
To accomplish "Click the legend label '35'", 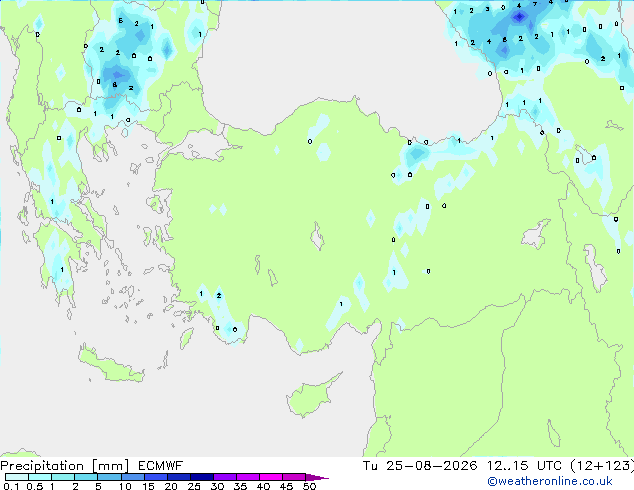I will 240,486.
